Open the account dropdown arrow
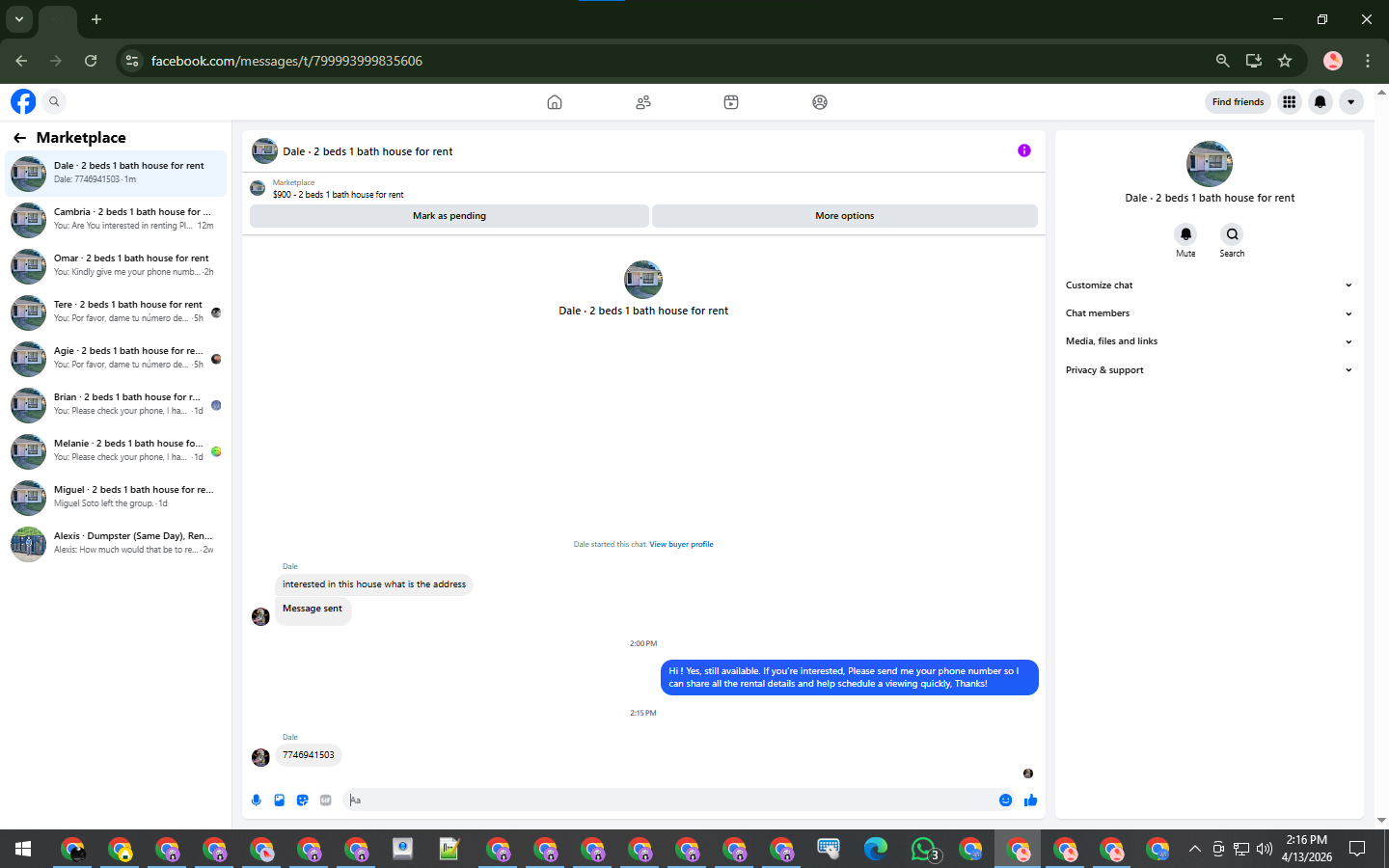Viewport: 1389px width, 868px height. click(x=1351, y=101)
